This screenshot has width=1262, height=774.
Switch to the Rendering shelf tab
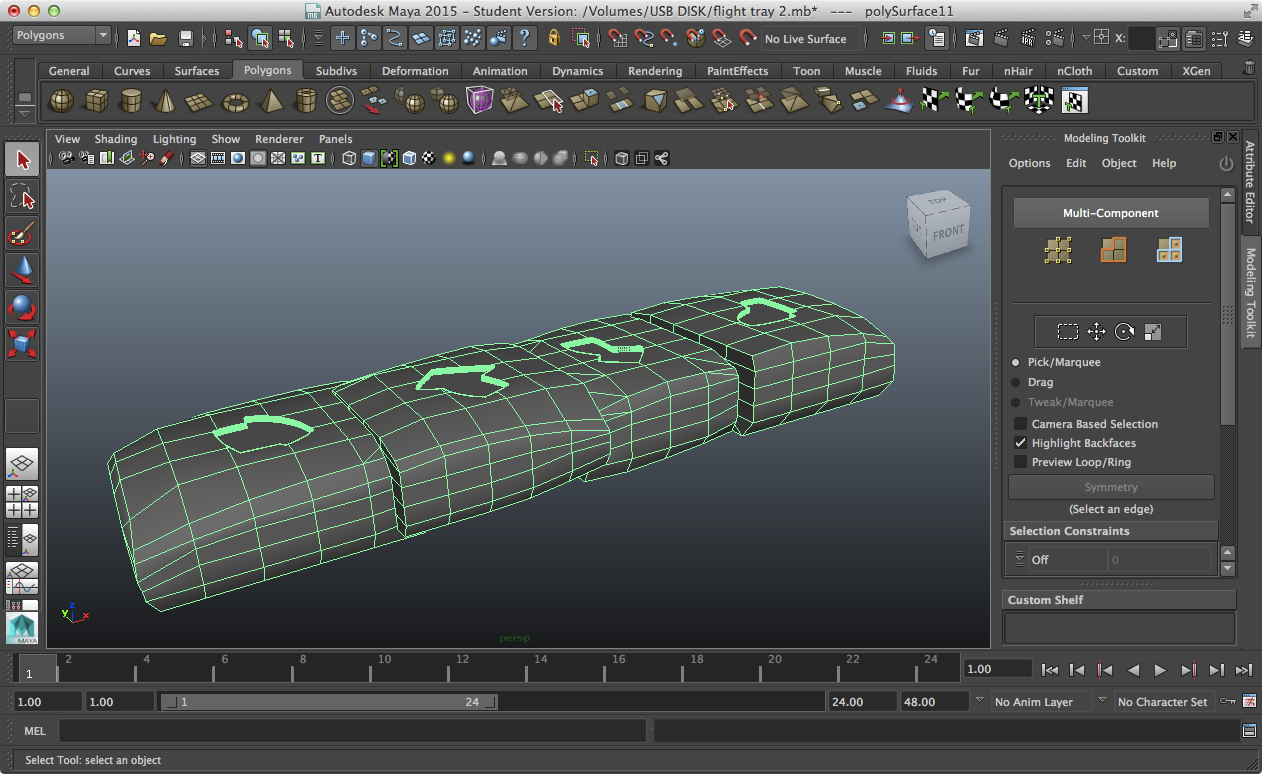pyautogui.click(x=655, y=71)
